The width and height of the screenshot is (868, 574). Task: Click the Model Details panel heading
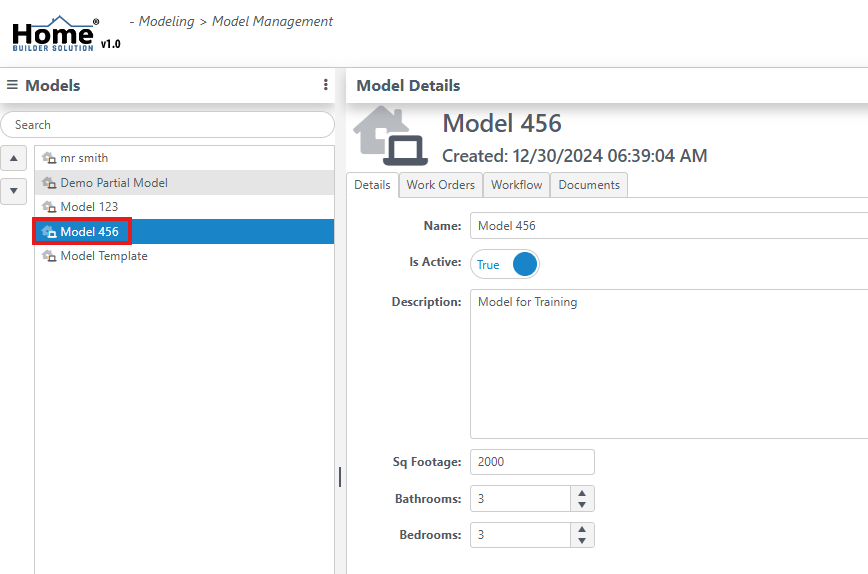(x=408, y=86)
